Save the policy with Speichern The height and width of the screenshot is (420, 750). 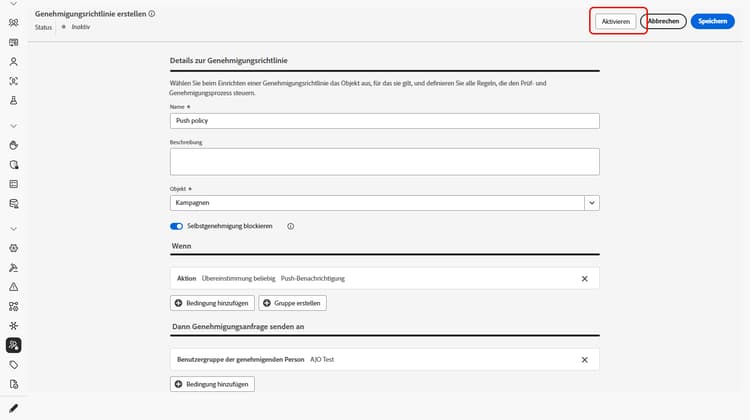(712, 21)
